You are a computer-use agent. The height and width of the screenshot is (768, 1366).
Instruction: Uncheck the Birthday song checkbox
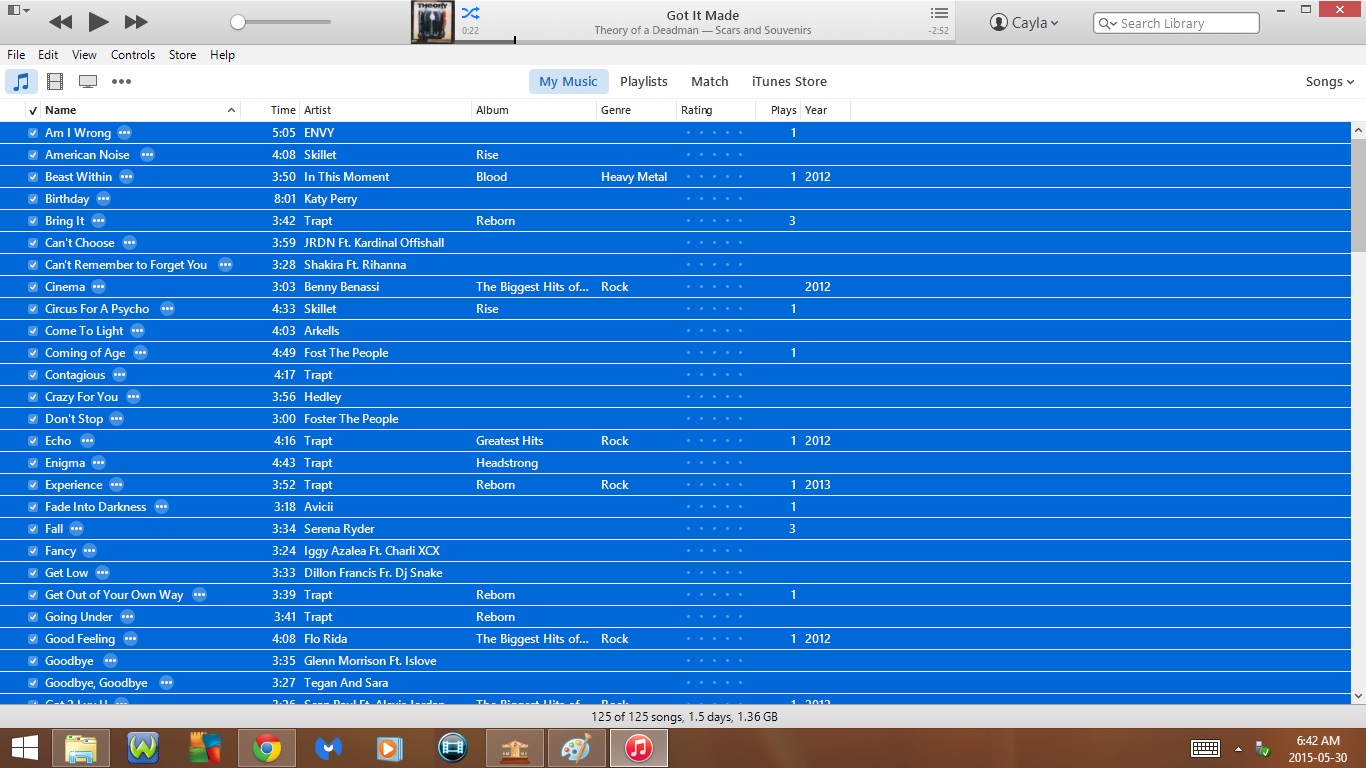click(33, 199)
